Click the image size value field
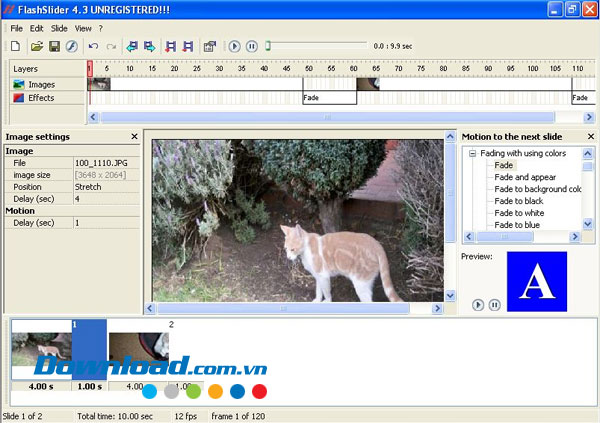This screenshot has height=423, width=600. pyautogui.click(x=106, y=175)
